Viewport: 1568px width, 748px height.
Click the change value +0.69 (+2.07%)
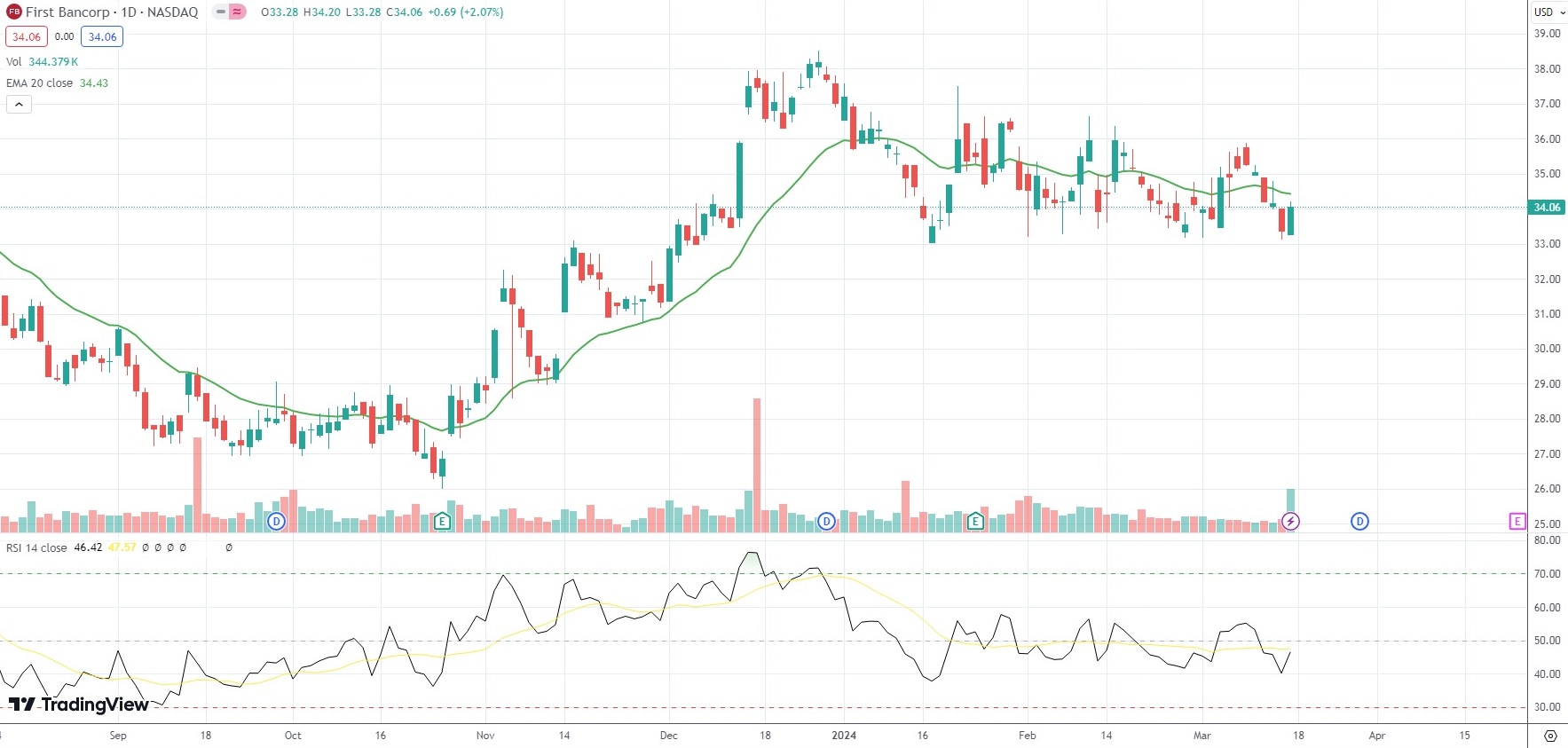pyautogui.click(x=466, y=12)
